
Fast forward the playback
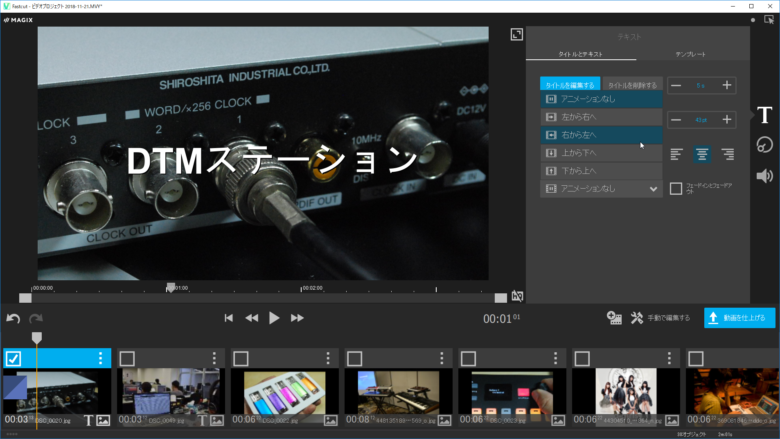(297, 318)
